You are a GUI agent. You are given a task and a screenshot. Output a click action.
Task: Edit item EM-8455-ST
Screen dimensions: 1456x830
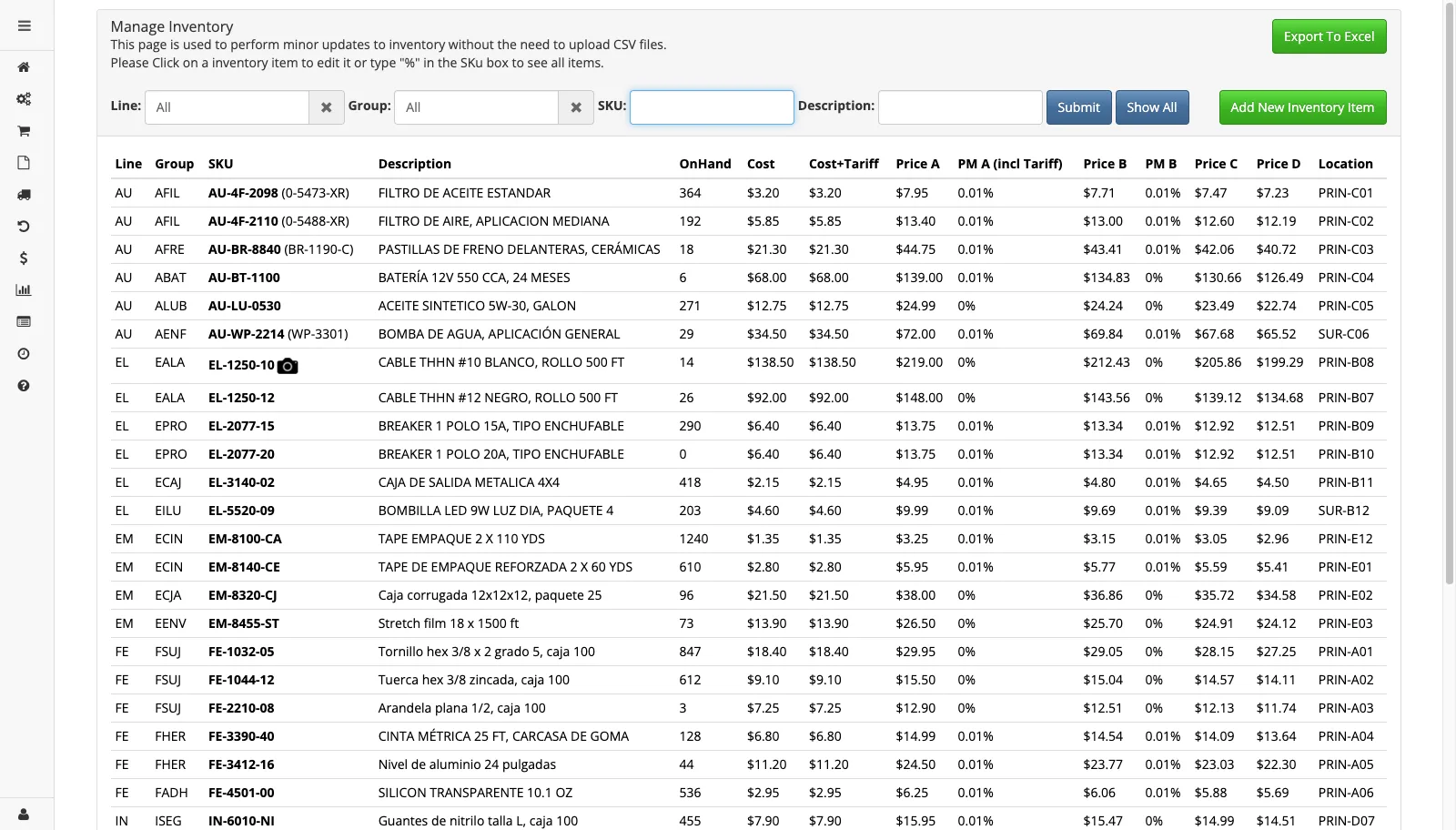pyautogui.click(x=244, y=623)
